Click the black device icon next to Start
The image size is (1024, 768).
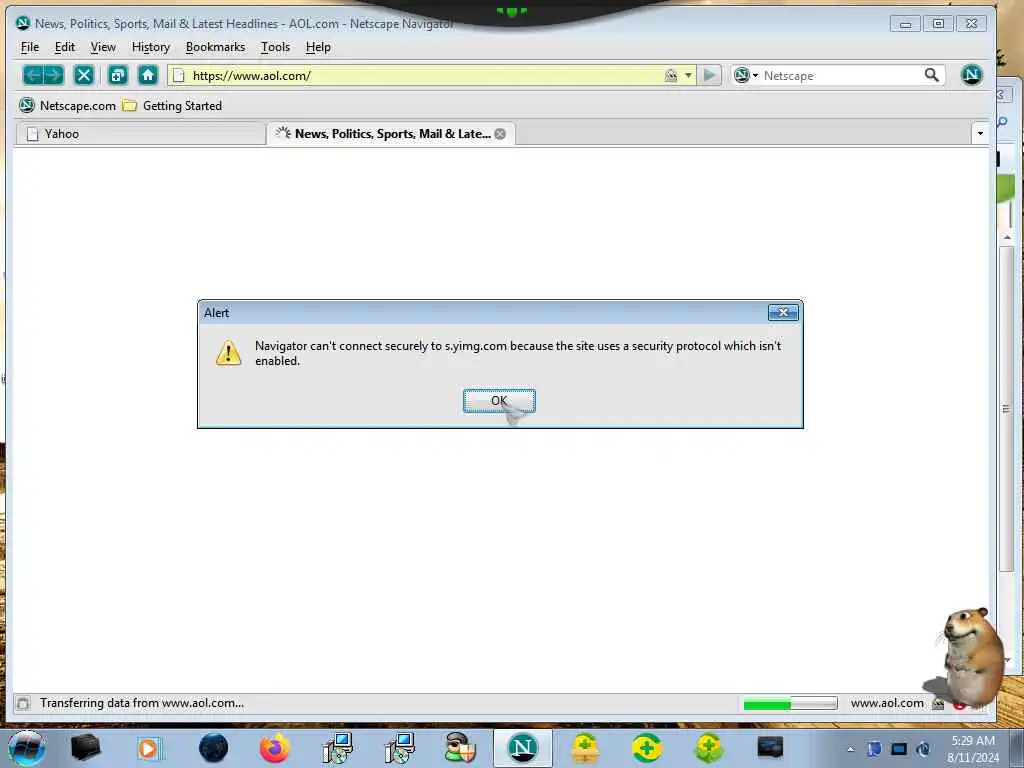[86, 748]
